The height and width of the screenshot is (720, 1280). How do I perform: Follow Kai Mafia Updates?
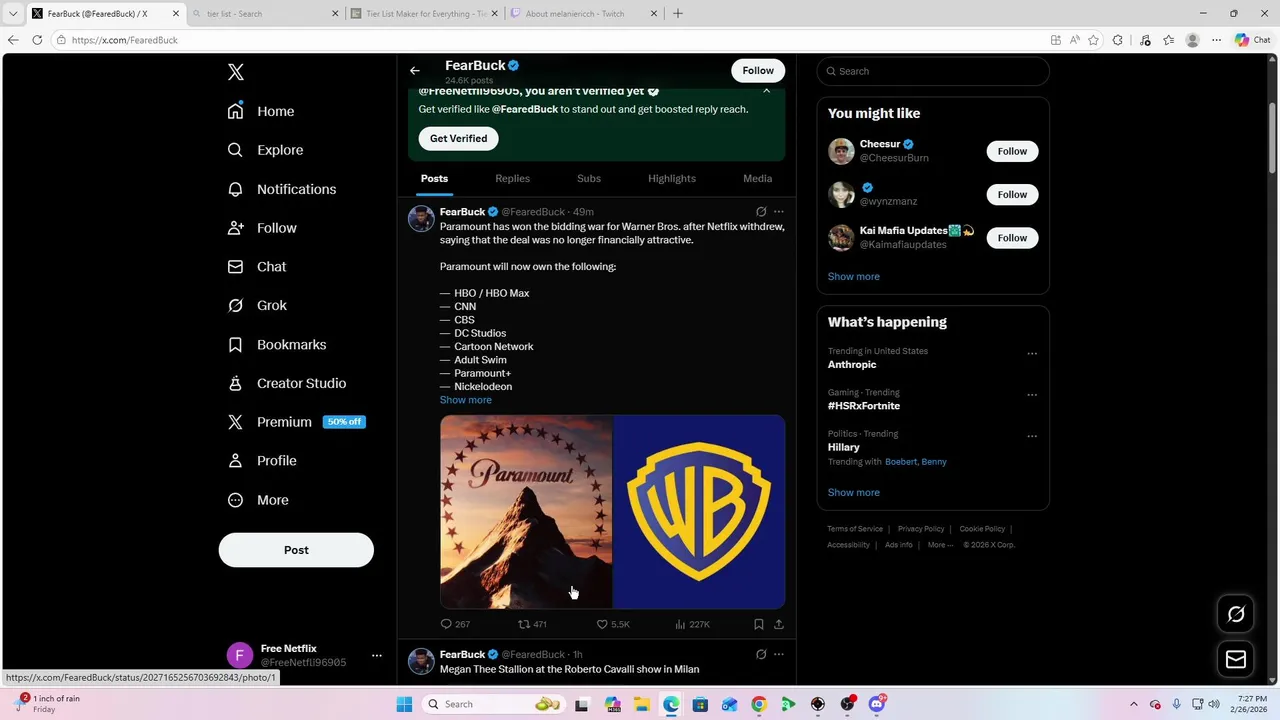click(x=1012, y=238)
